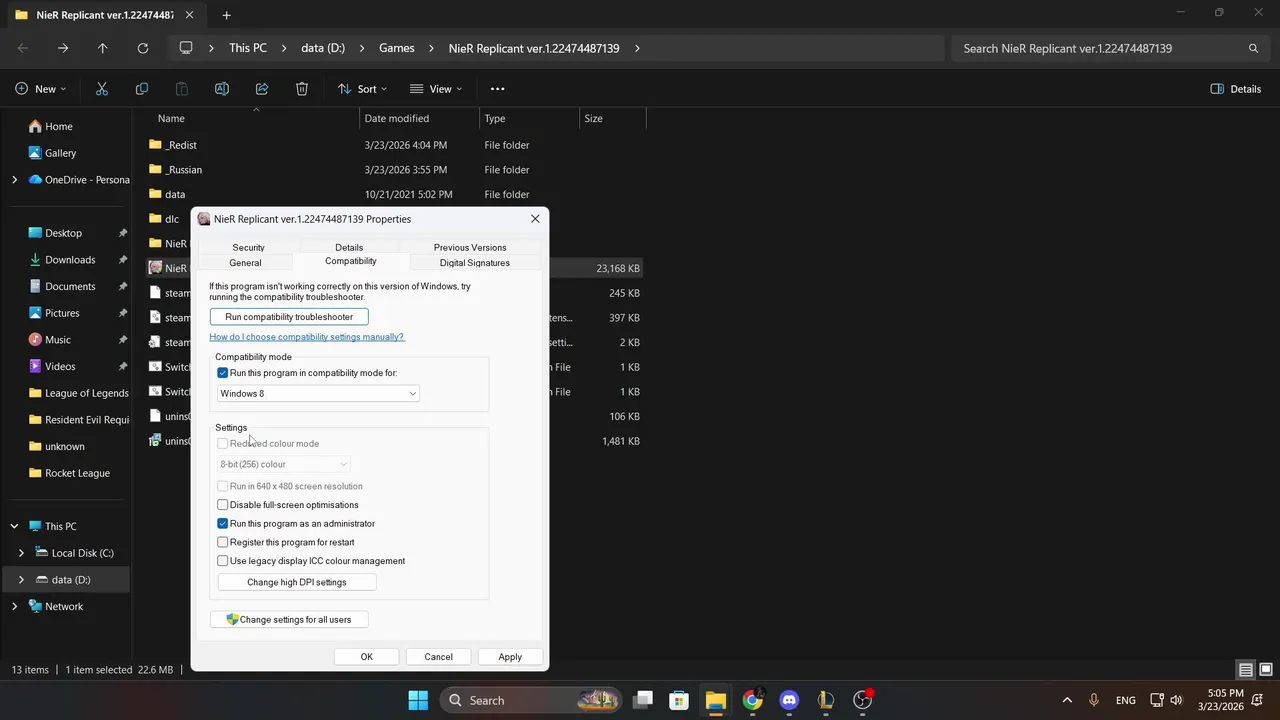Click Apply in the Properties dialog

pyautogui.click(x=510, y=657)
